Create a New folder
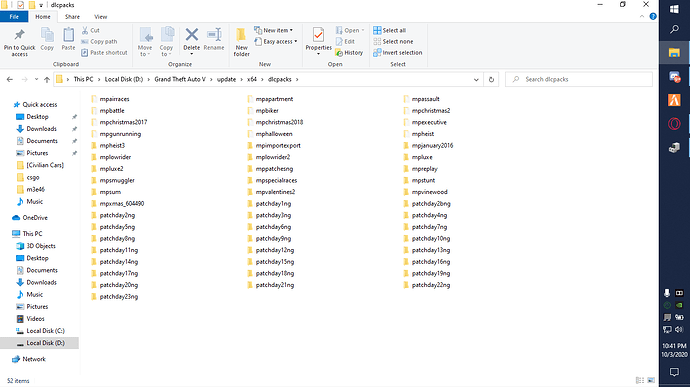The image size is (690, 387). click(241, 42)
